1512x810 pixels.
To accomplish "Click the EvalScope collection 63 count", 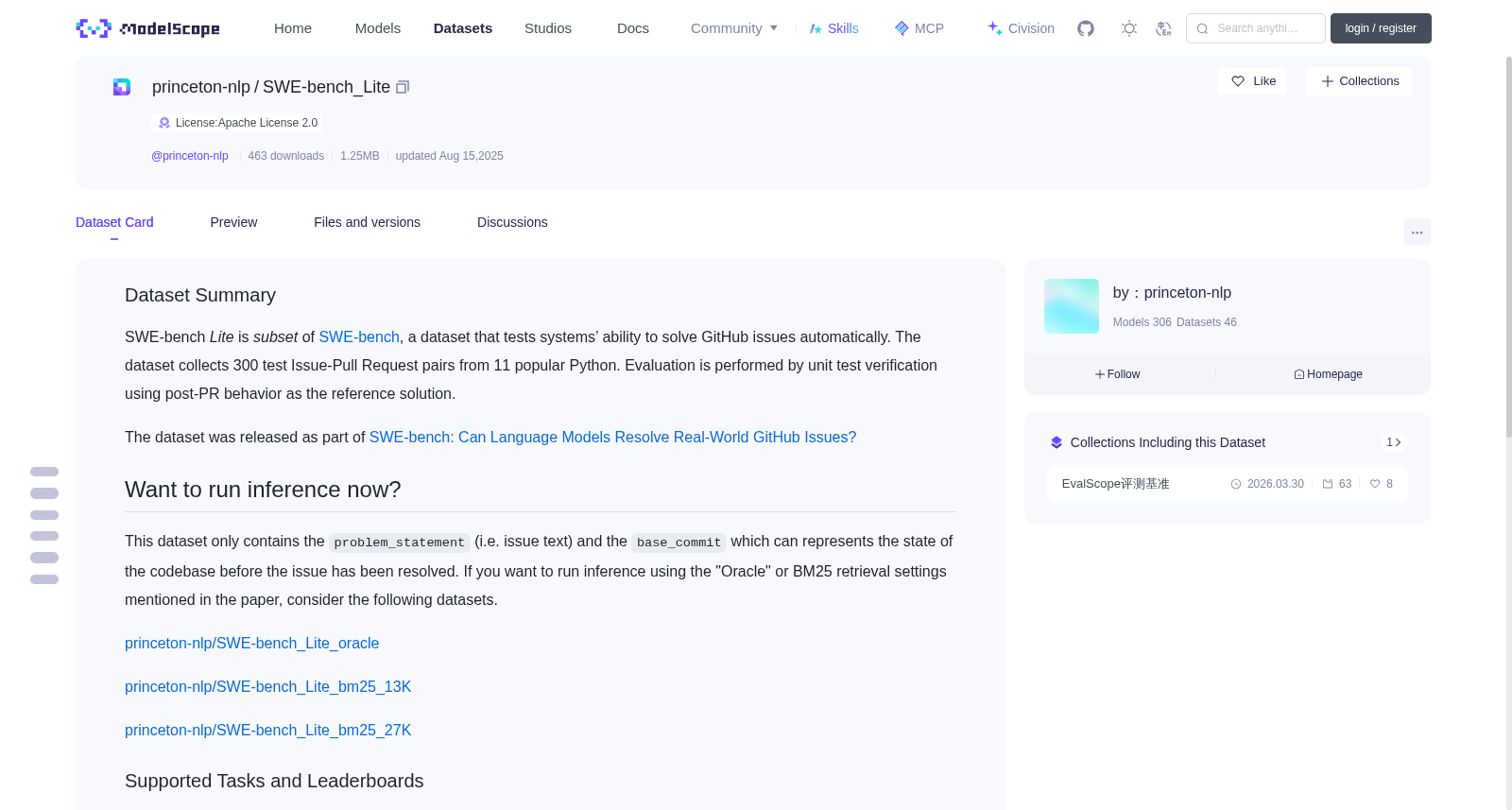I will (x=1337, y=484).
